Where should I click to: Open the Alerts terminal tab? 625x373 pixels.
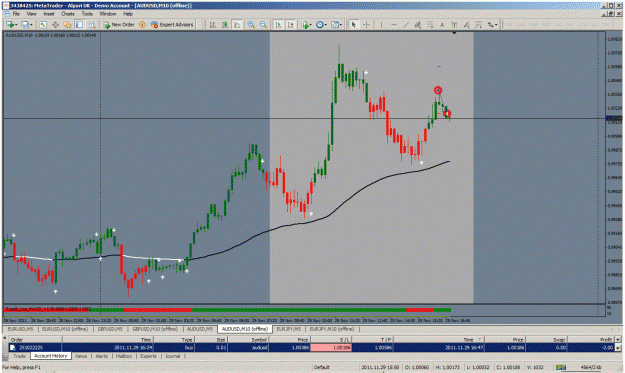coord(102,356)
